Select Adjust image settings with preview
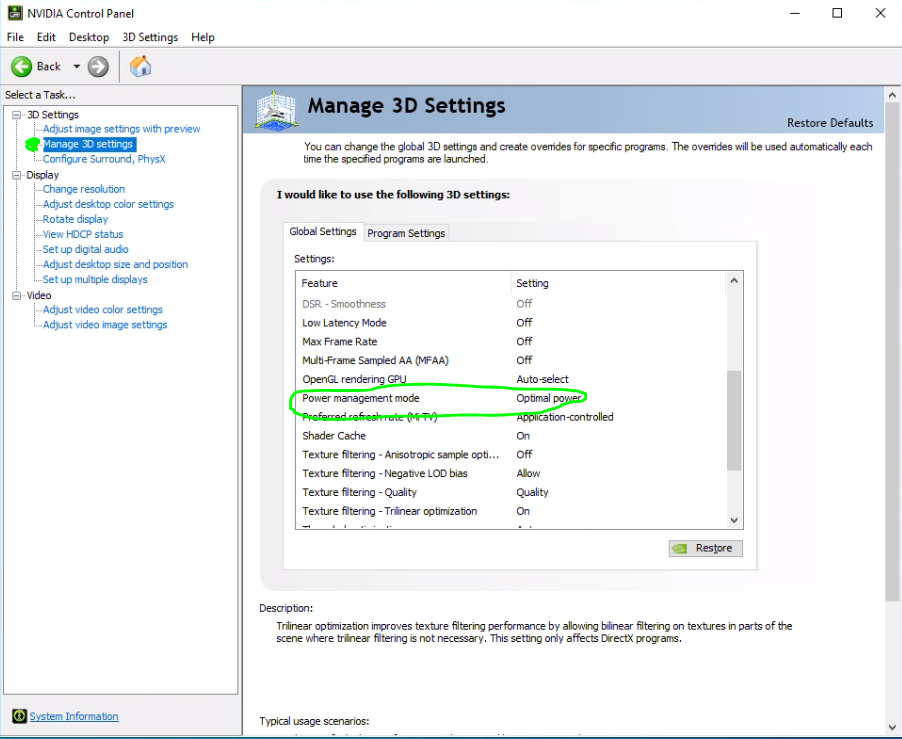The image size is (902, 739). 121,129
